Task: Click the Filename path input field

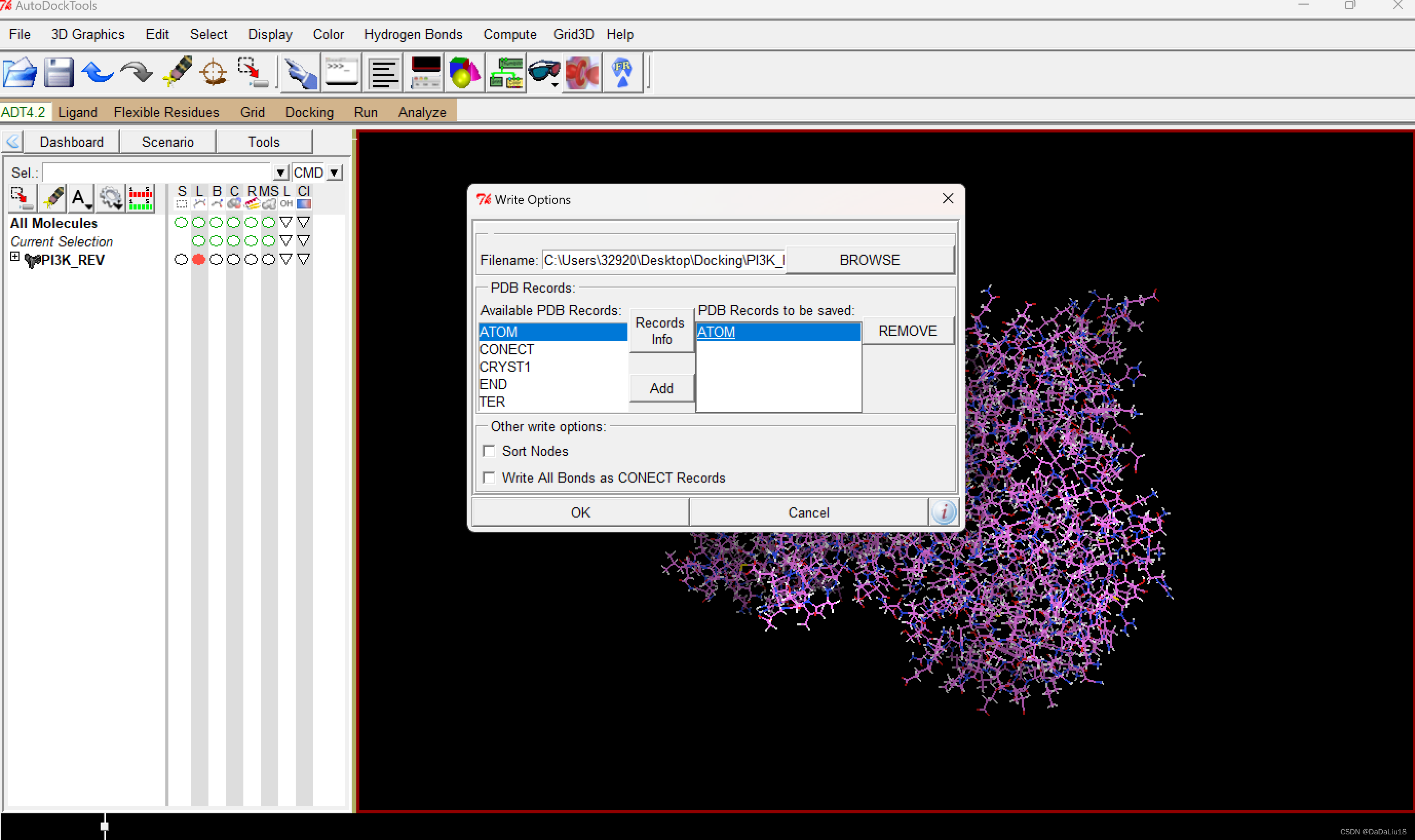Action: pyautogui.click(x=663, y=260)
